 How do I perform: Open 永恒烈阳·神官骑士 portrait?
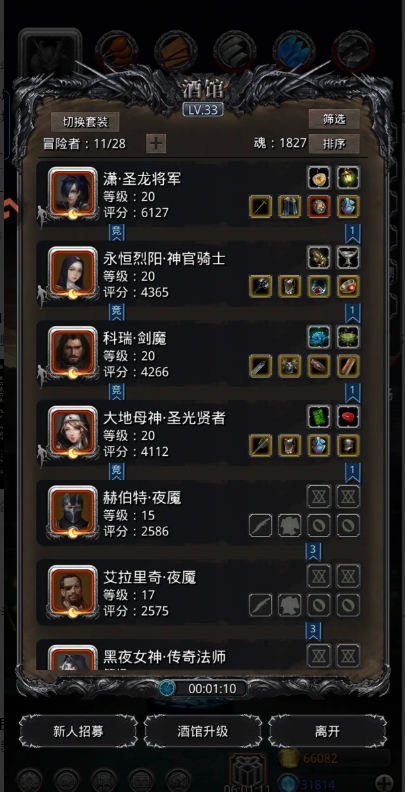pos(73,272)
